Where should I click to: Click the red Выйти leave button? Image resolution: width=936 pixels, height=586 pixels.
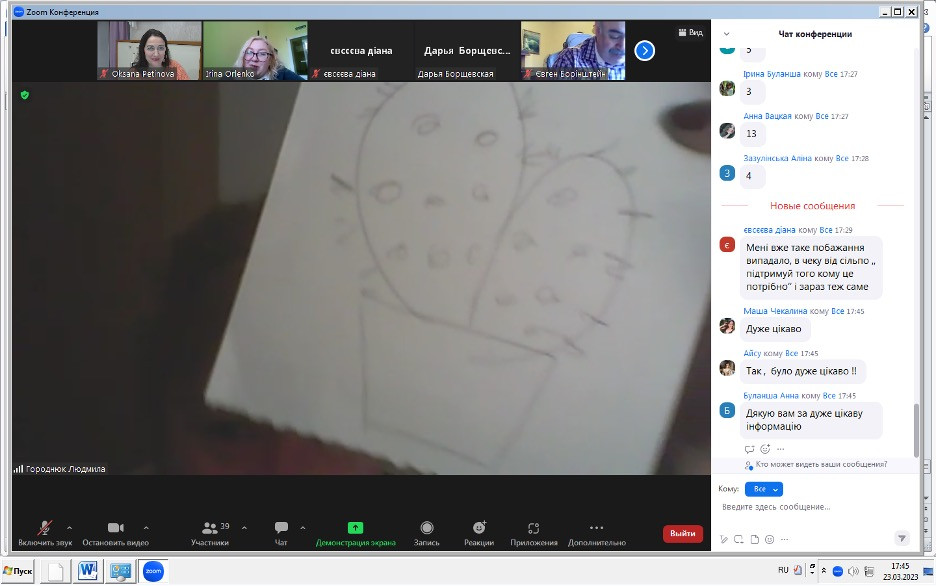682,533
